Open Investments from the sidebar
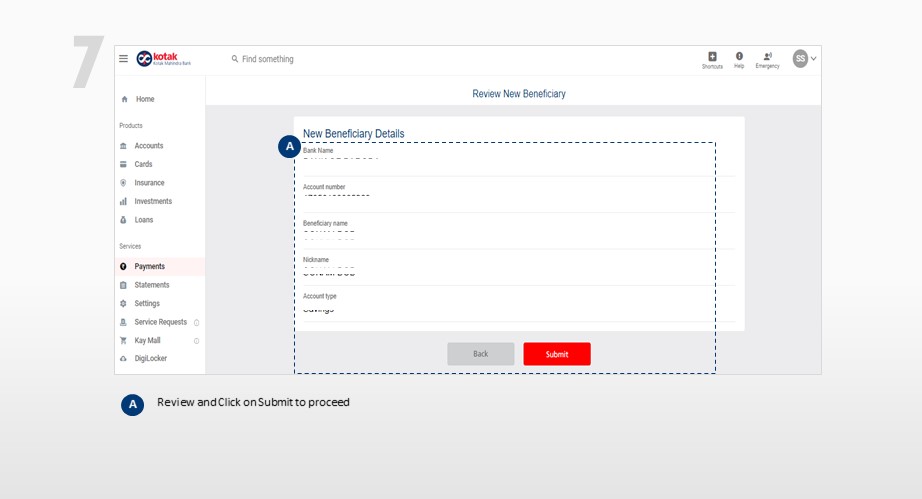The height and width of the screenshot is (499, 922). [x=153, y=201]
